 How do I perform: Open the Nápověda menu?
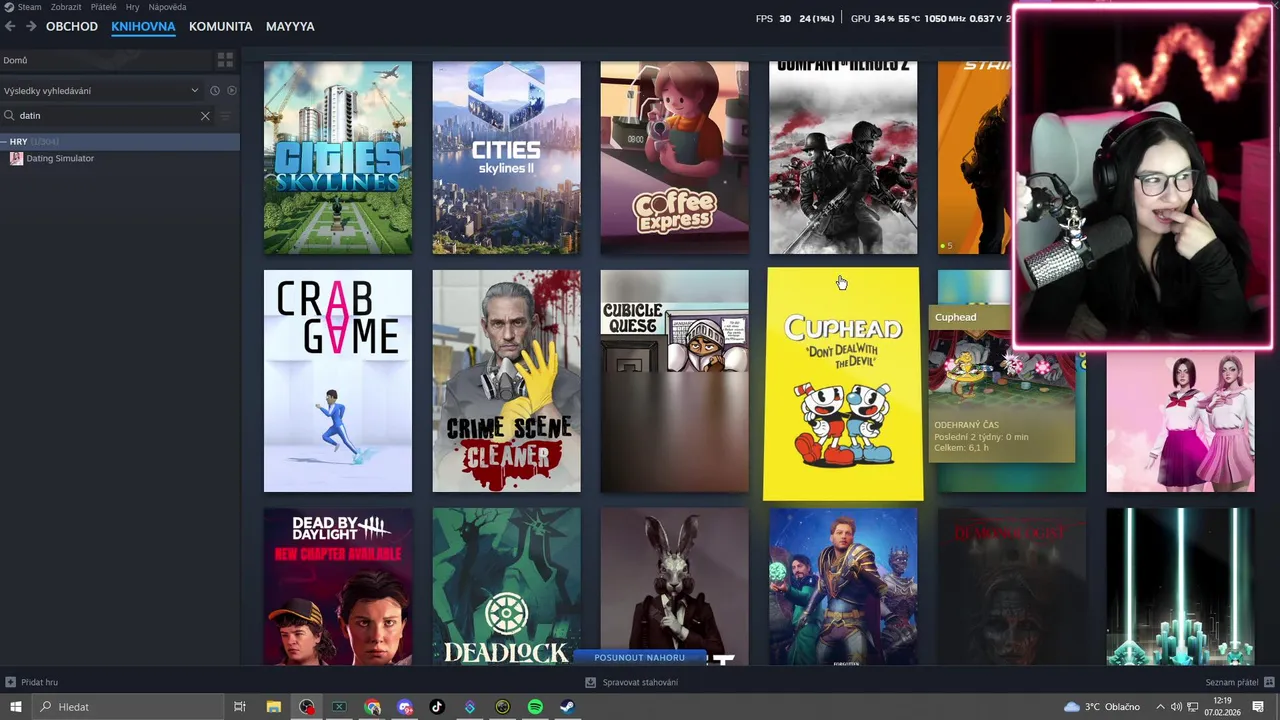pyautogui.click(x=167, y=7)
